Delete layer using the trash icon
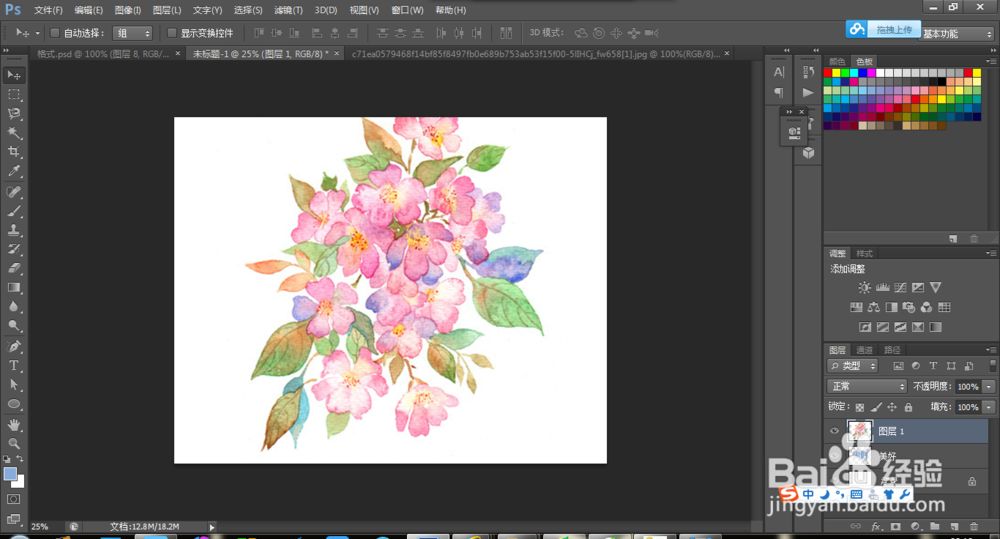 click(x=974, y=526)
